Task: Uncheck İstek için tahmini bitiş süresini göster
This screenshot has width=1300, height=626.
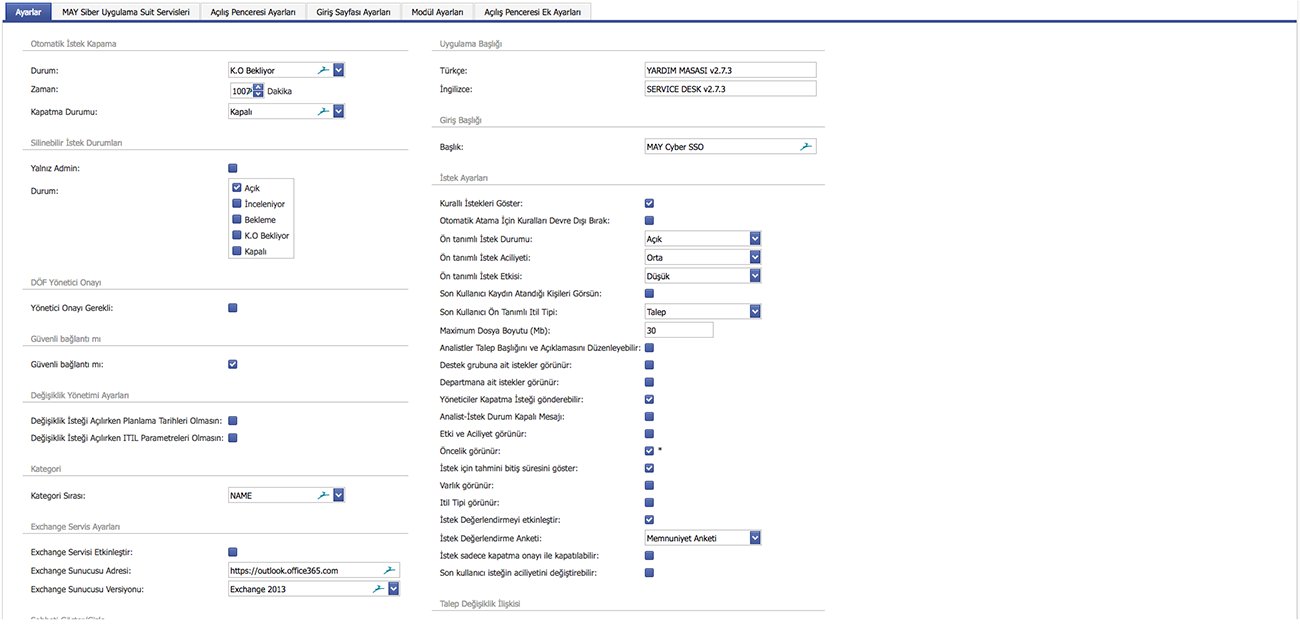Action: (x=650, y=468)
